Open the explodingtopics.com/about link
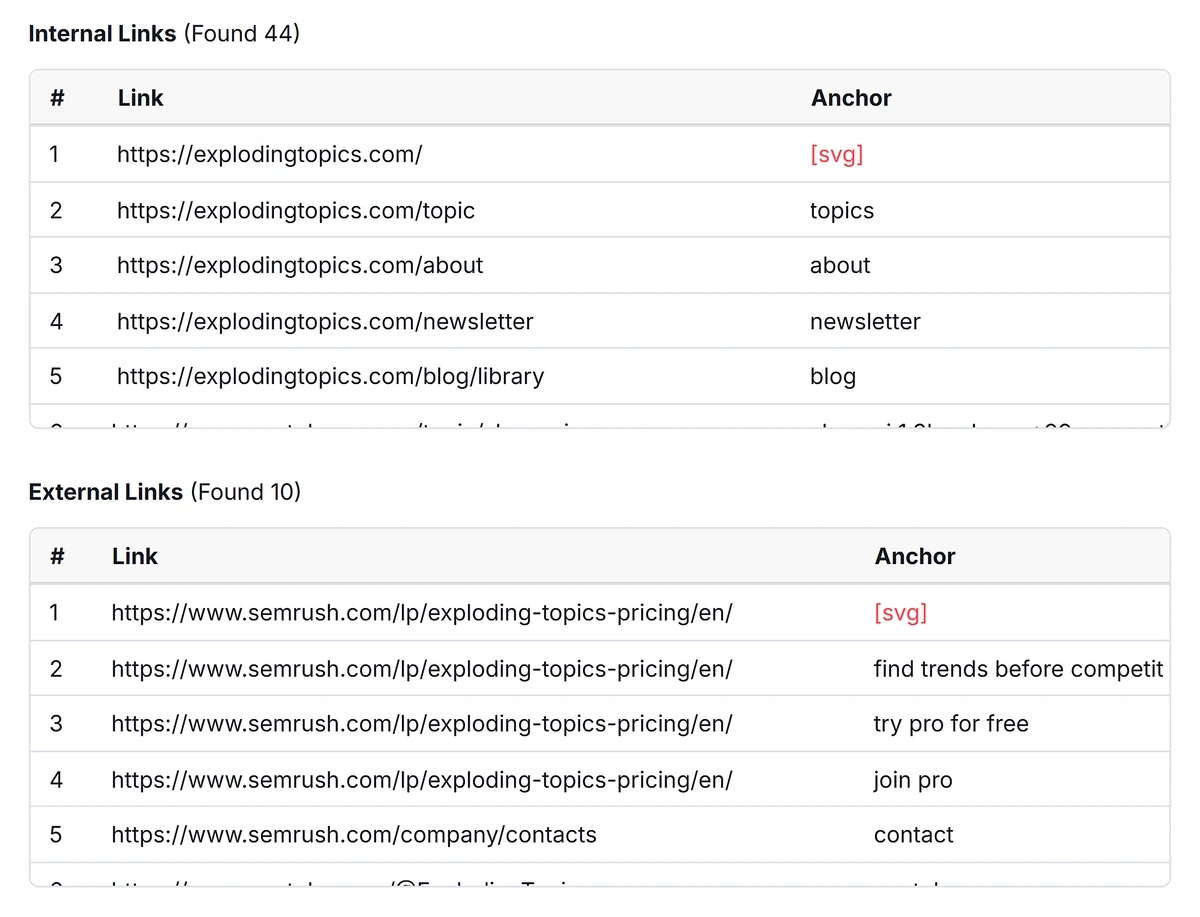This screenshot has width=1200, height=917. pos(300,265)
